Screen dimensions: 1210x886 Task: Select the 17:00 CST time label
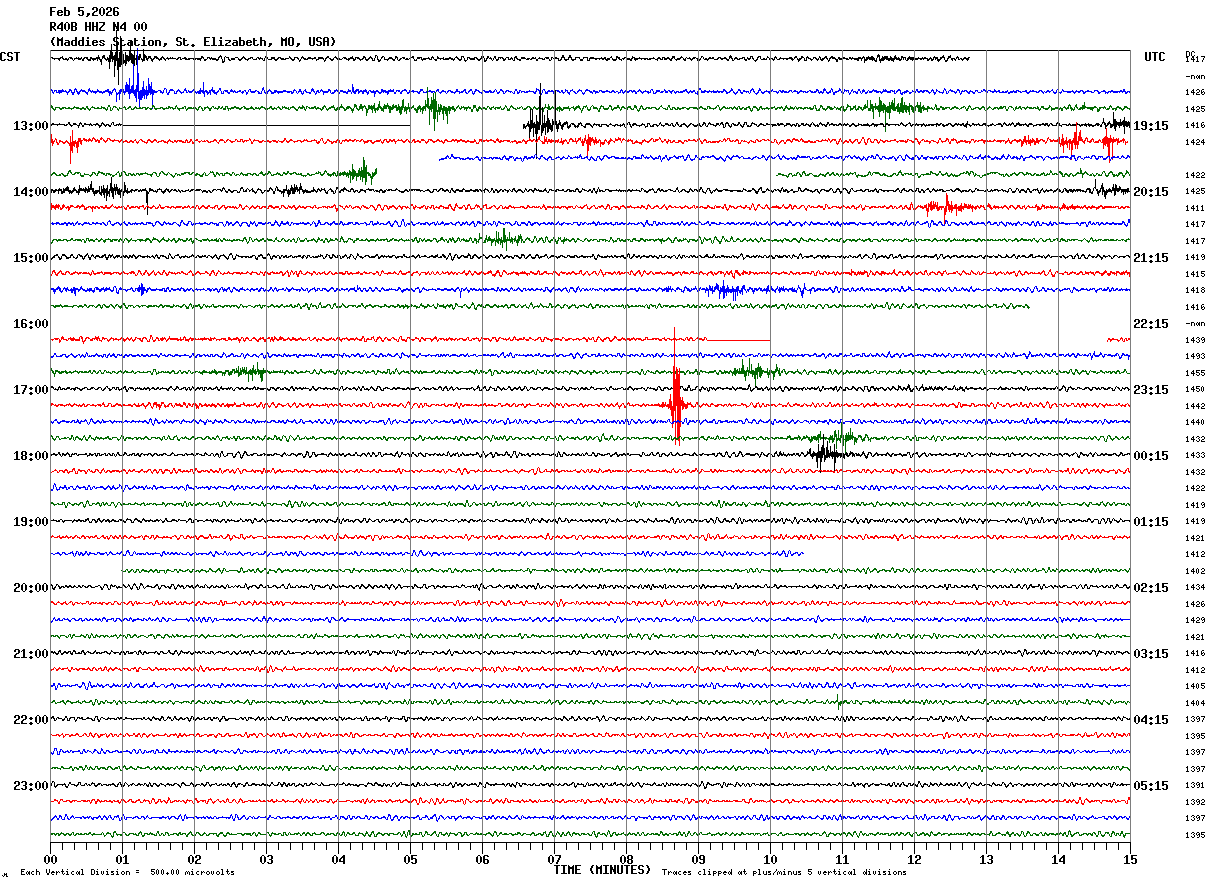(x=30, y=390)
